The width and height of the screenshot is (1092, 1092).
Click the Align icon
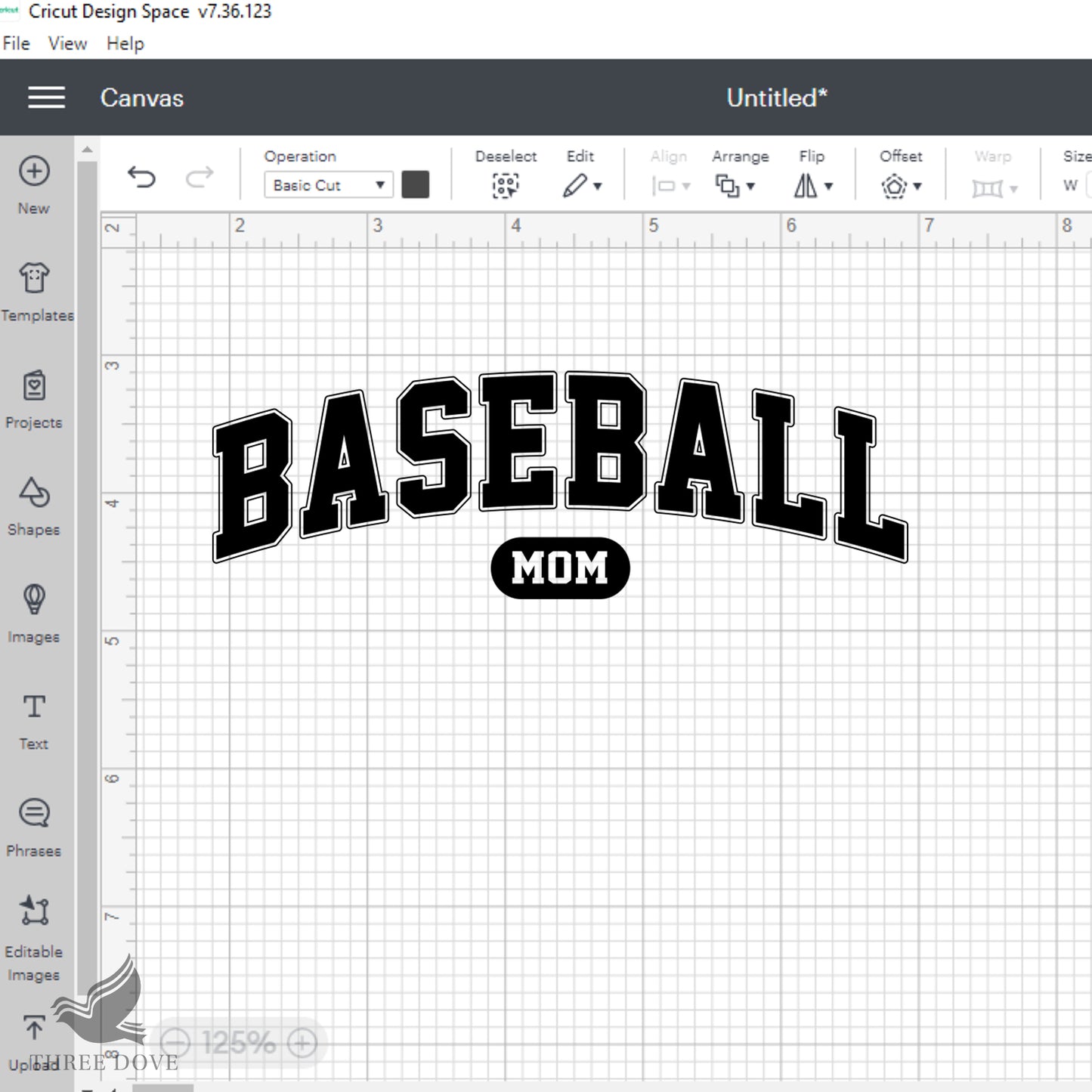(x=664, y=186)
